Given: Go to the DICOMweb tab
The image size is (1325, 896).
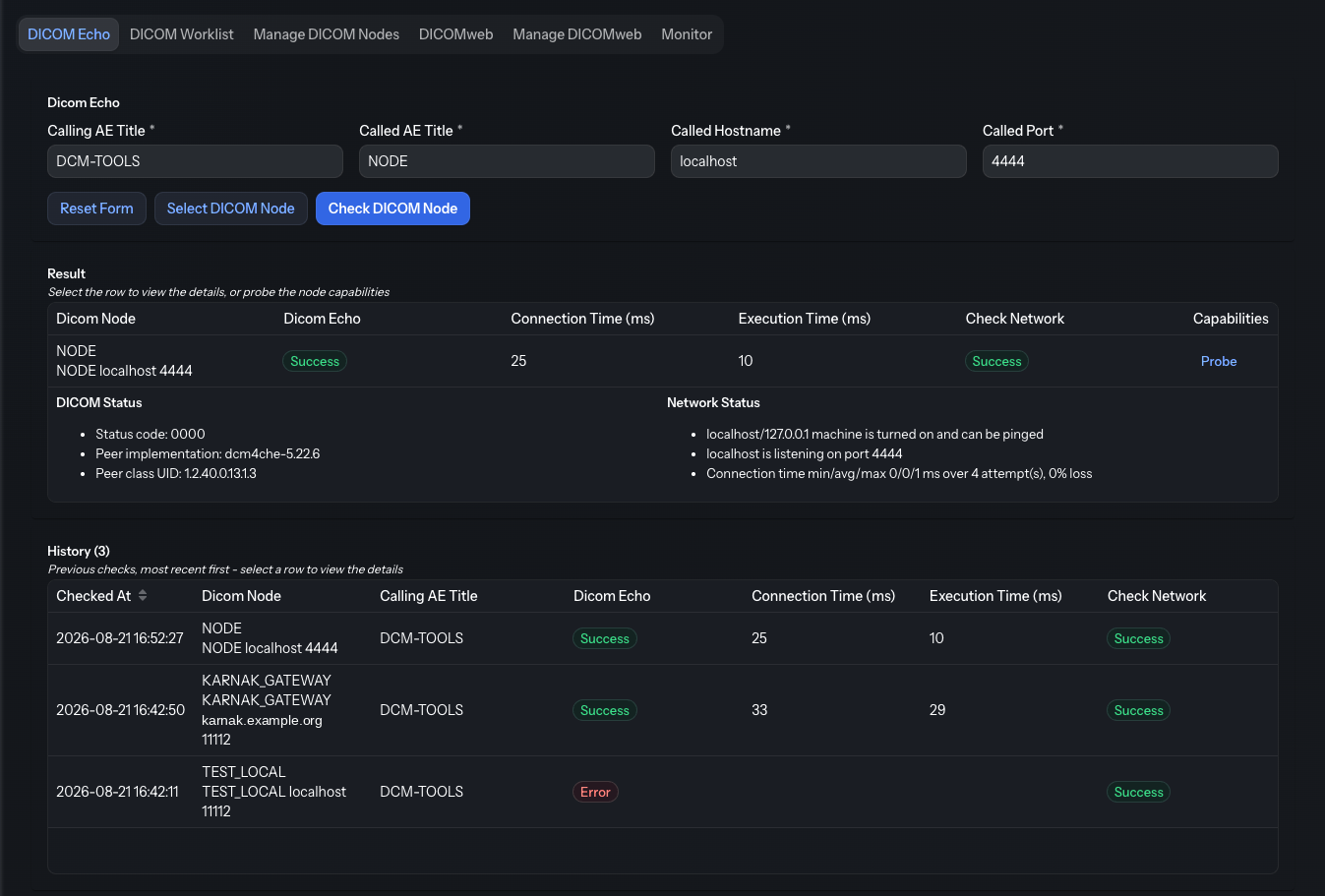Looking at the screenshot, I should click(456, 34).
